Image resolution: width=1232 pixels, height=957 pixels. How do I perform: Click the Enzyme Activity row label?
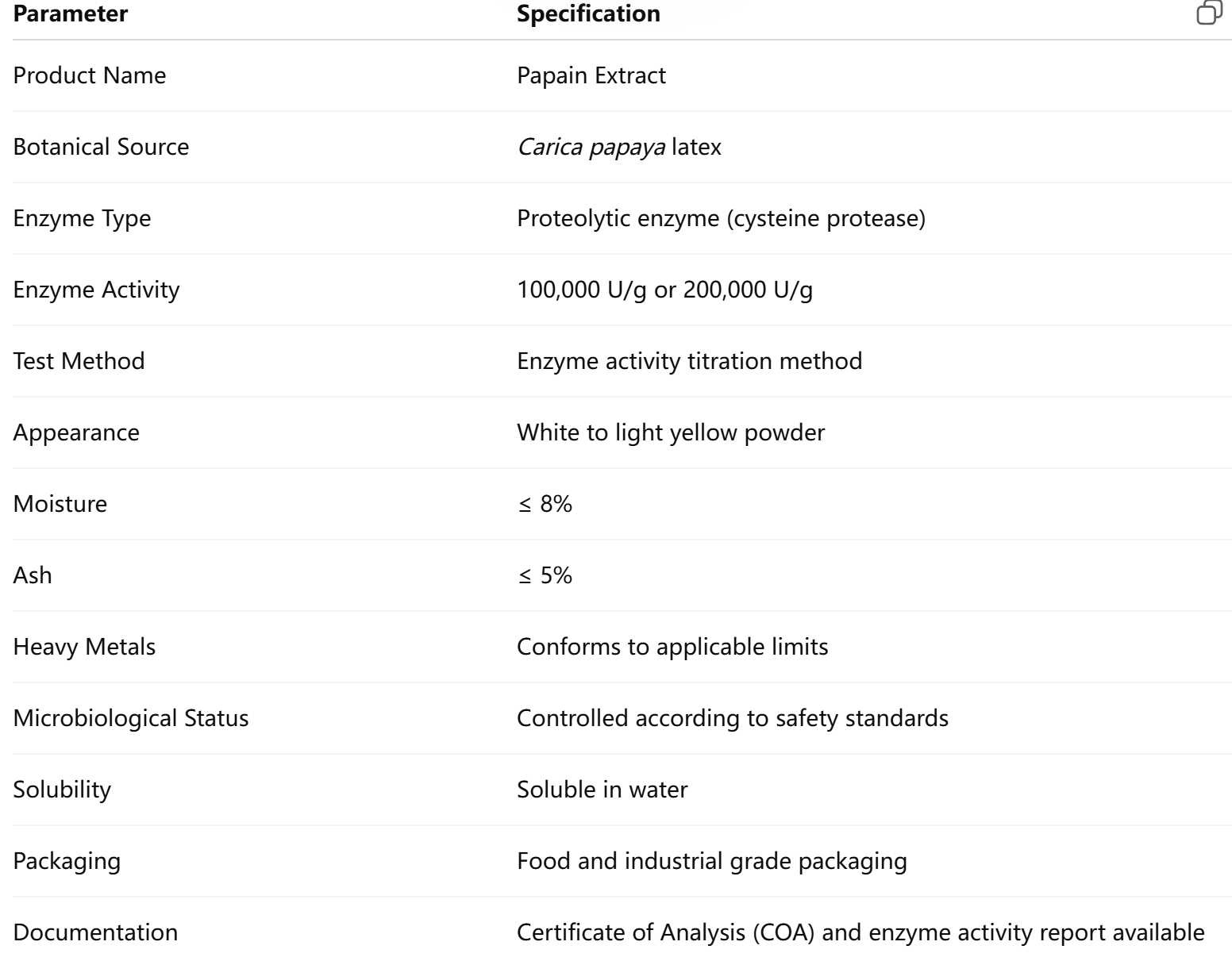[96, 290]
